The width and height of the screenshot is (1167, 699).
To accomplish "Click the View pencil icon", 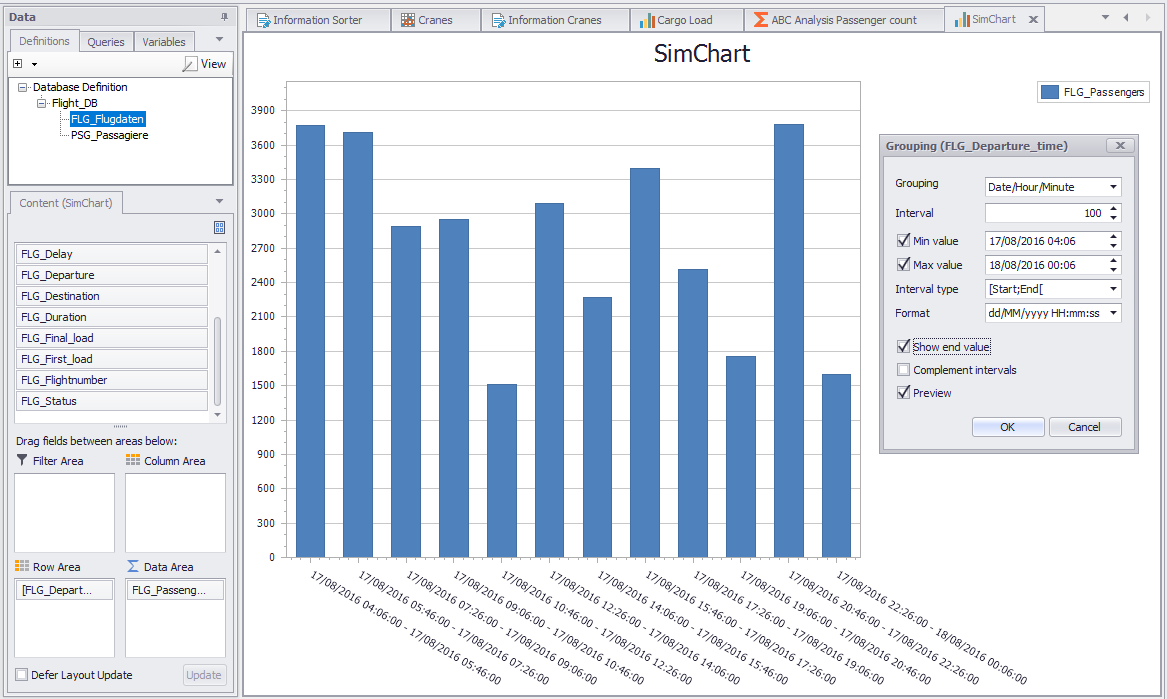I will [x=190, y=64].
